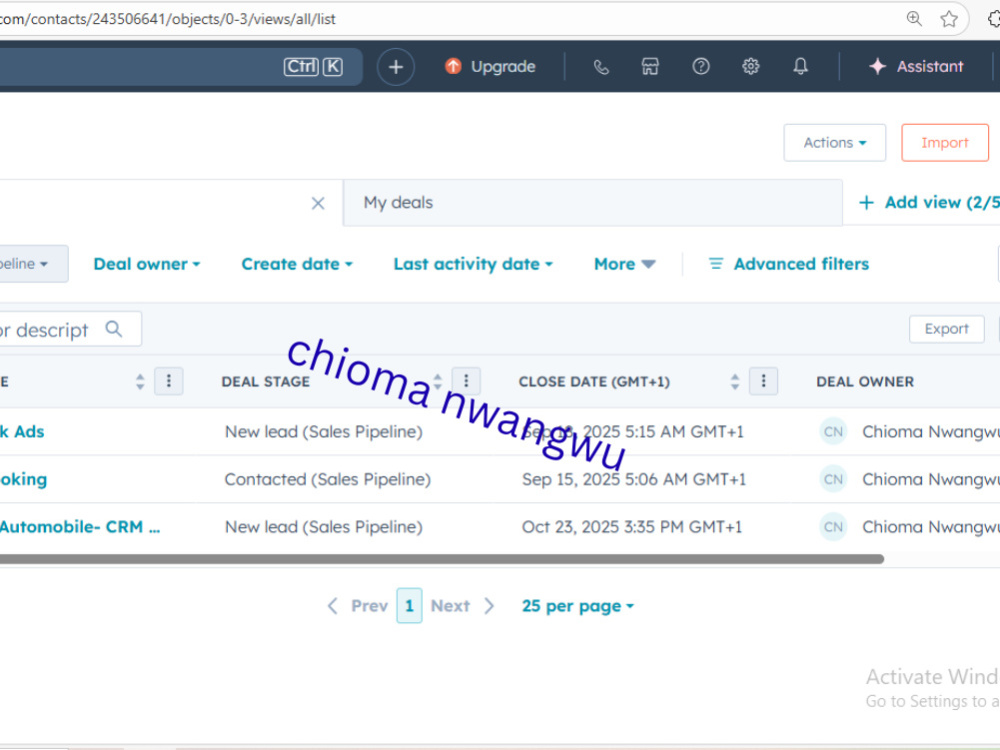Click the Ctrl K search shortcut hint
1000x750 pixels.
tap(313, 66)
